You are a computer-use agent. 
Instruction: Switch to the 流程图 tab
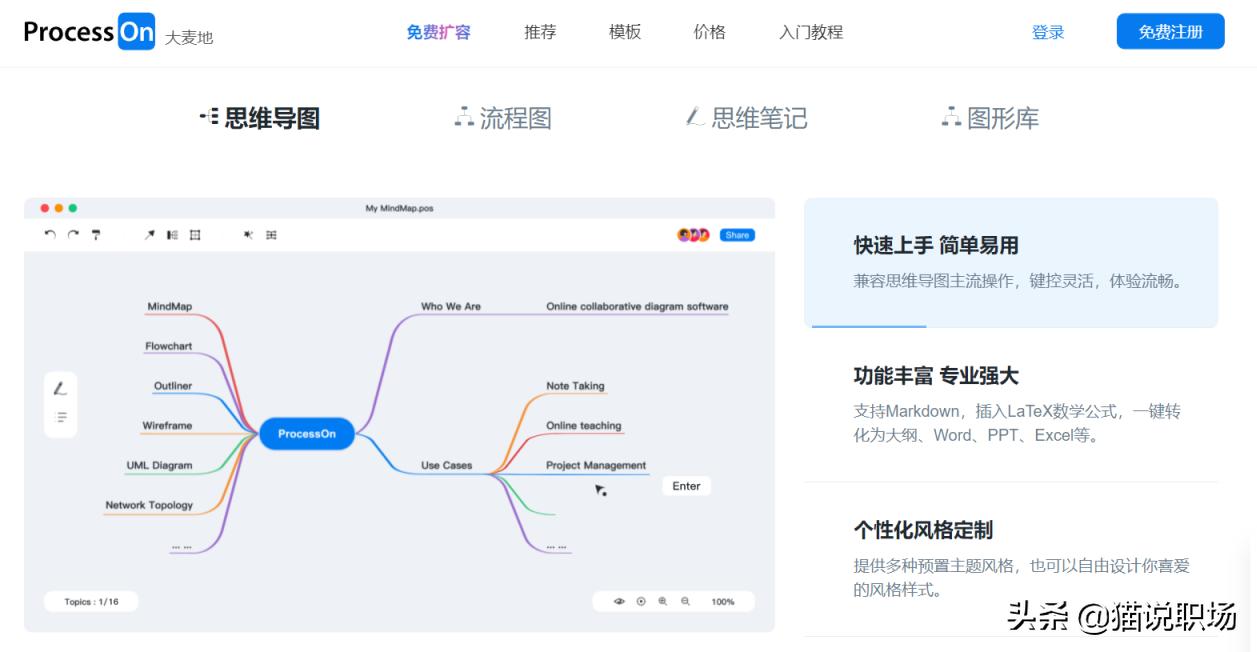coord(502,117)
